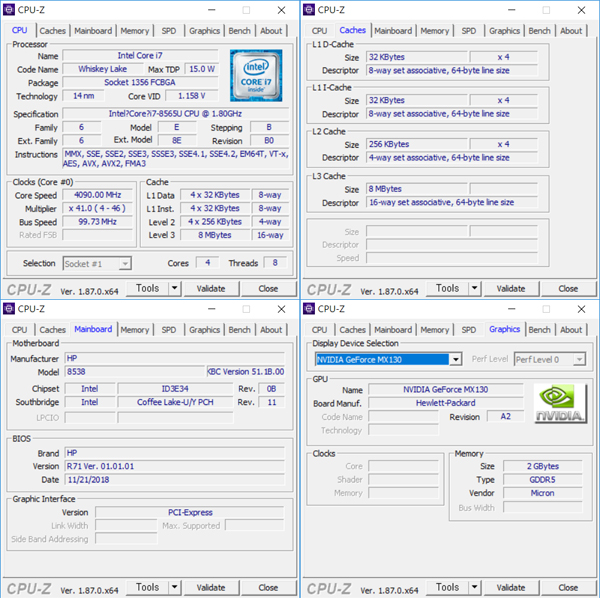Select Graphics tab in CPU window
Viewport: 600px width, 598px height.
(204, 31)
